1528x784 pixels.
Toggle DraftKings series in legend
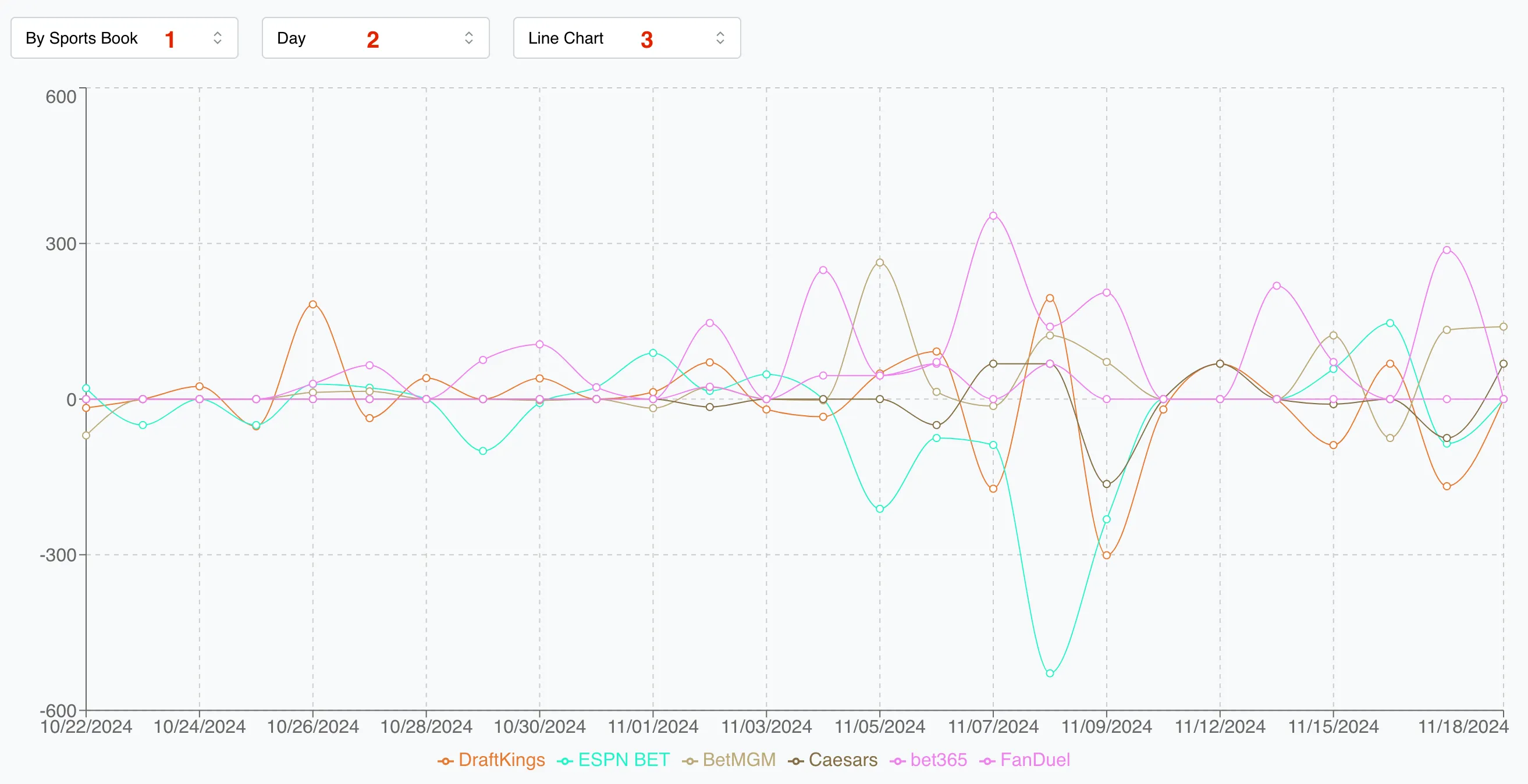click(x=501, y=760)
